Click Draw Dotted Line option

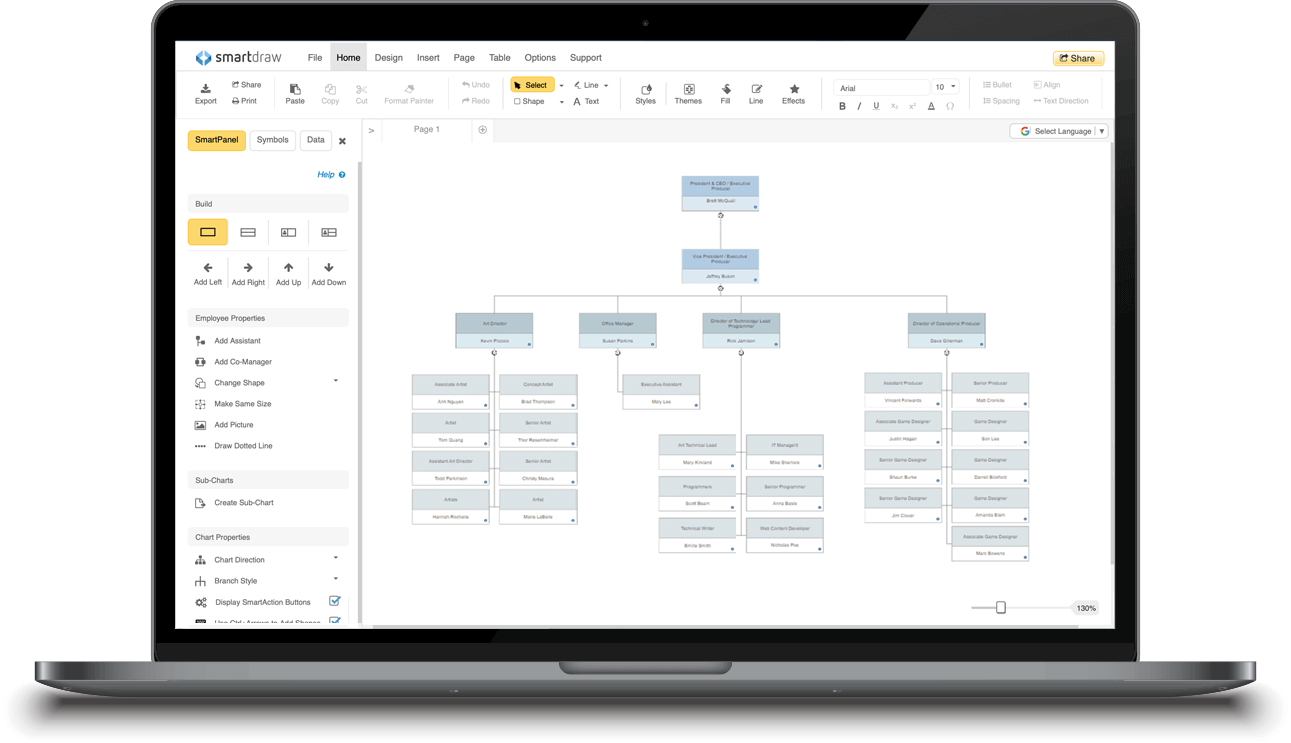(x=243, y=446)
